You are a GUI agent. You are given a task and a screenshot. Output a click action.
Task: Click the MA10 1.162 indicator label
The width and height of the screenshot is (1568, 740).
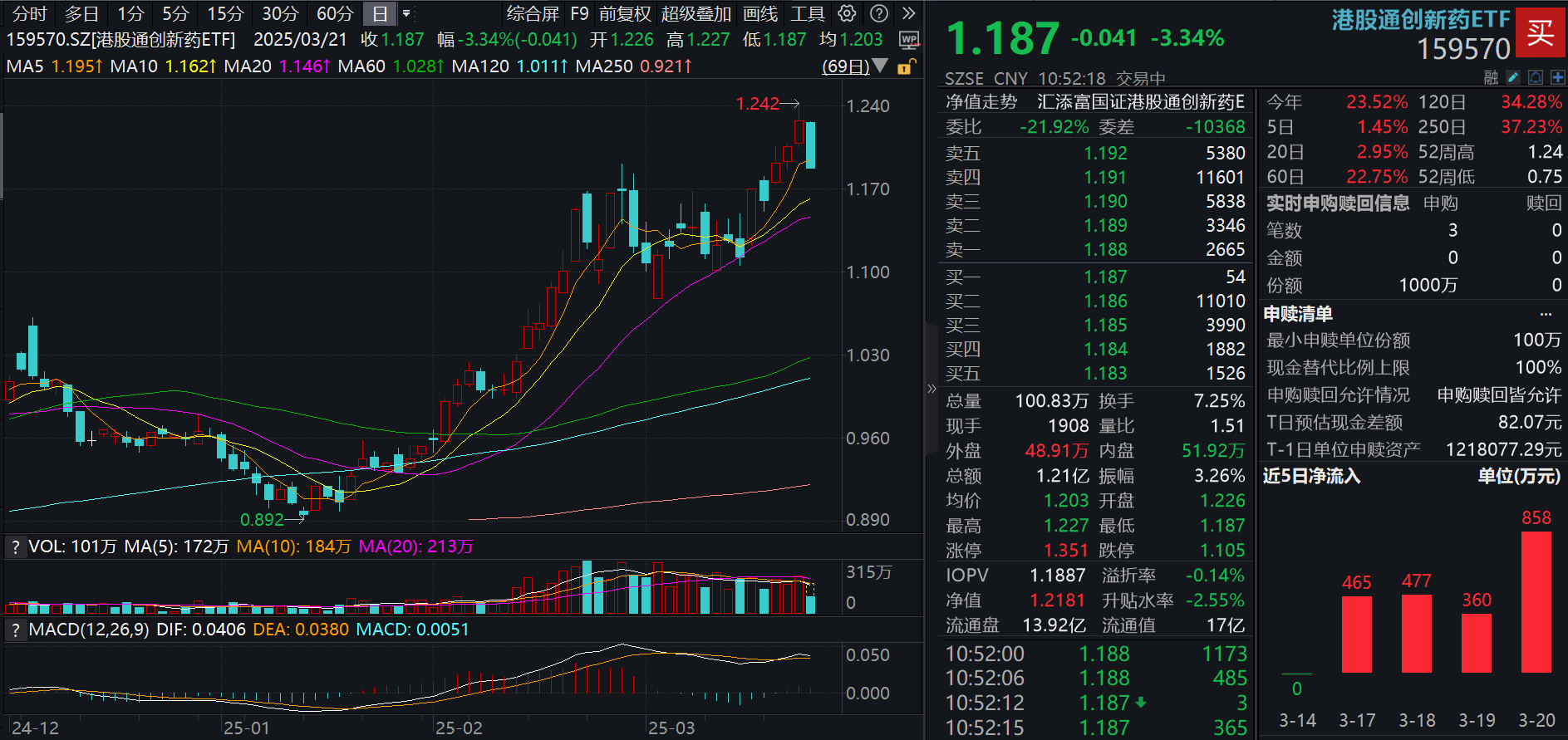click(x=164, y=66)
